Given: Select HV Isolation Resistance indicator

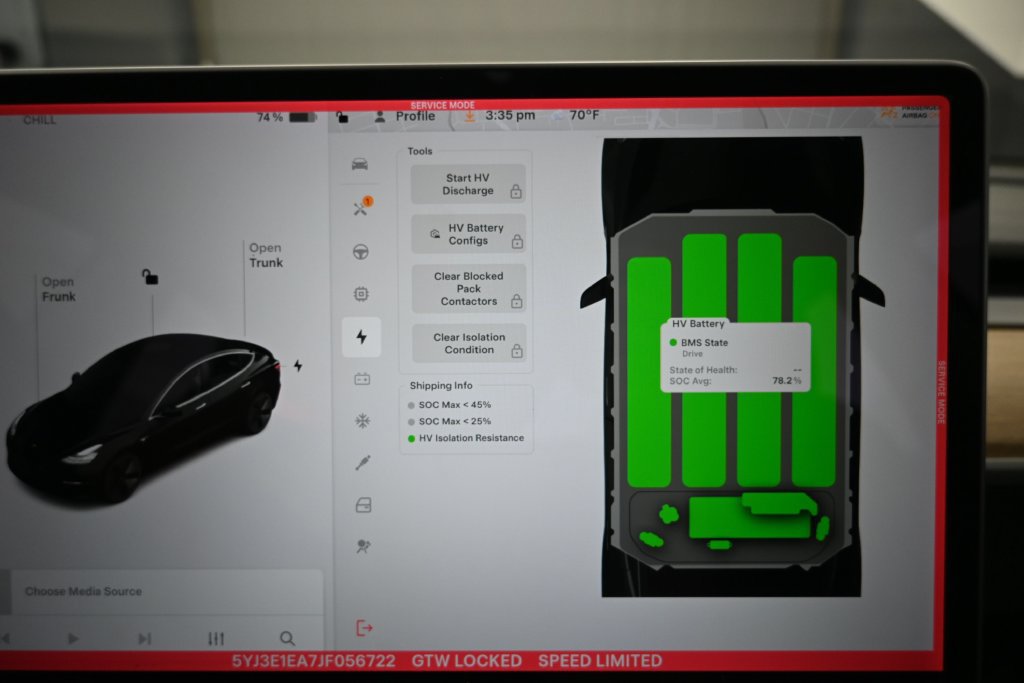Looking at the screenshot, I should tap(466, 438).
